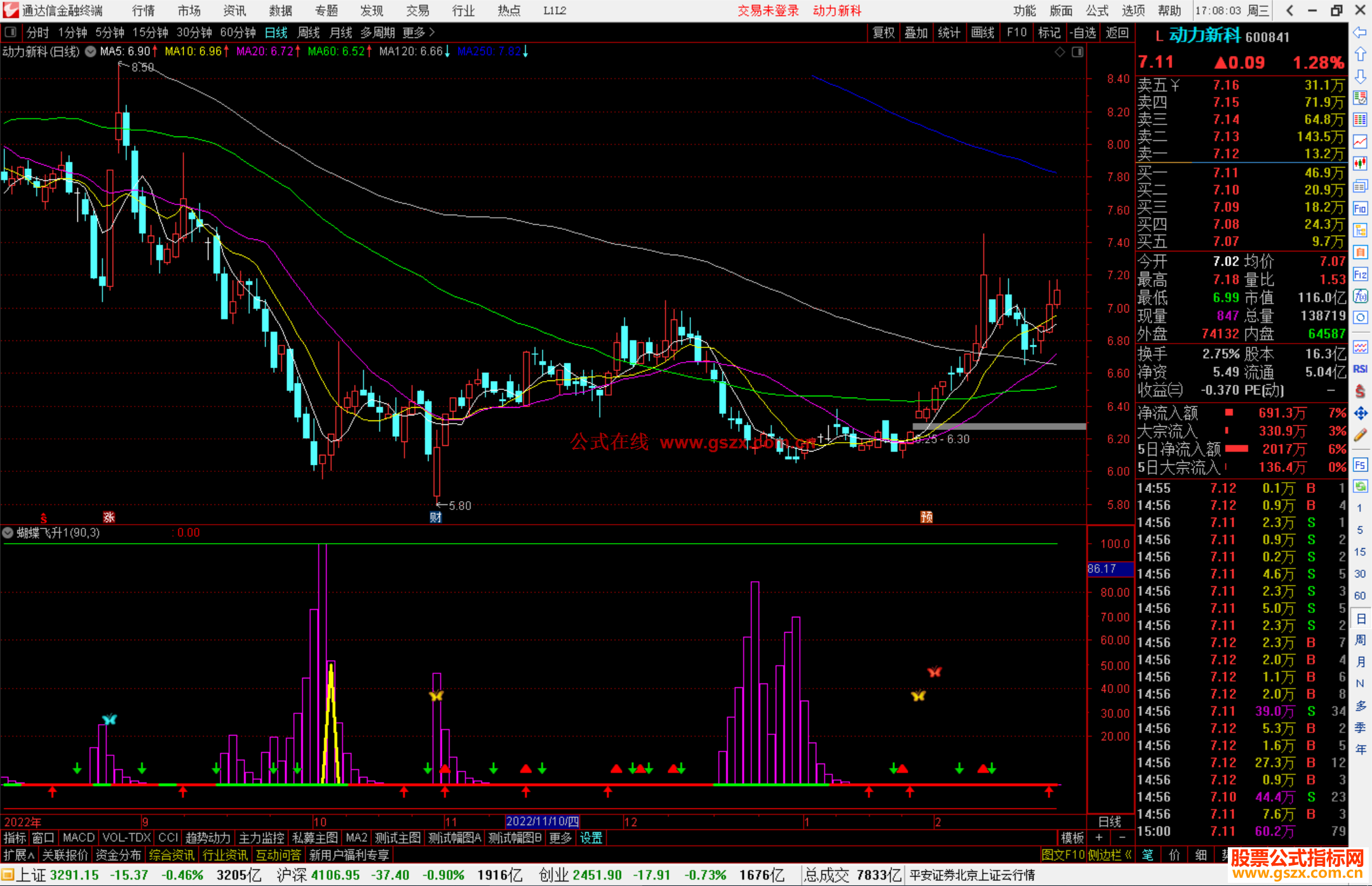
Task: Open the F10 info sidebar icon
Action: [x=1360, y=208]
